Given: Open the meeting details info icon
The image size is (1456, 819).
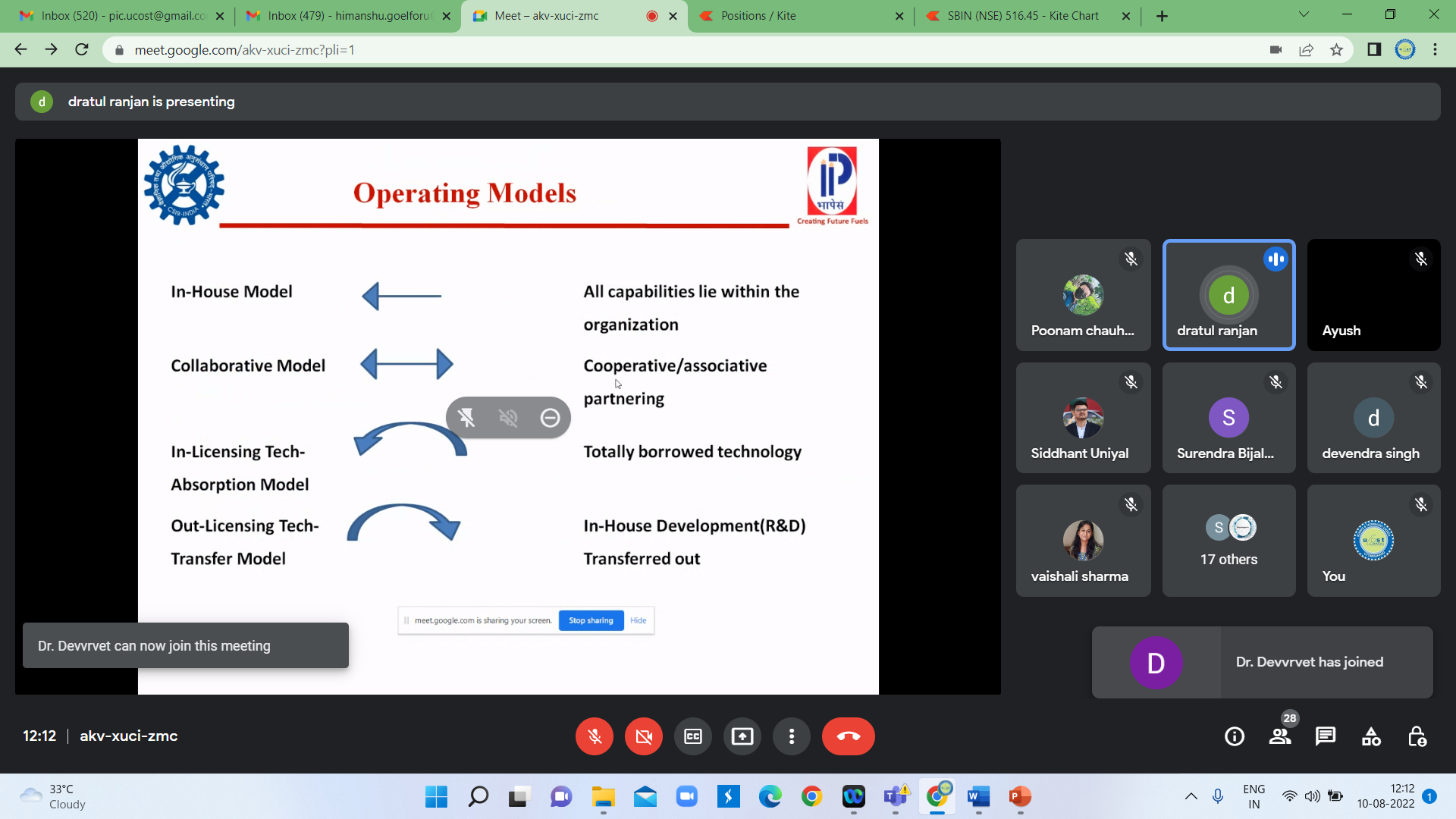Looking at the screenshot, I should 1235,736.
